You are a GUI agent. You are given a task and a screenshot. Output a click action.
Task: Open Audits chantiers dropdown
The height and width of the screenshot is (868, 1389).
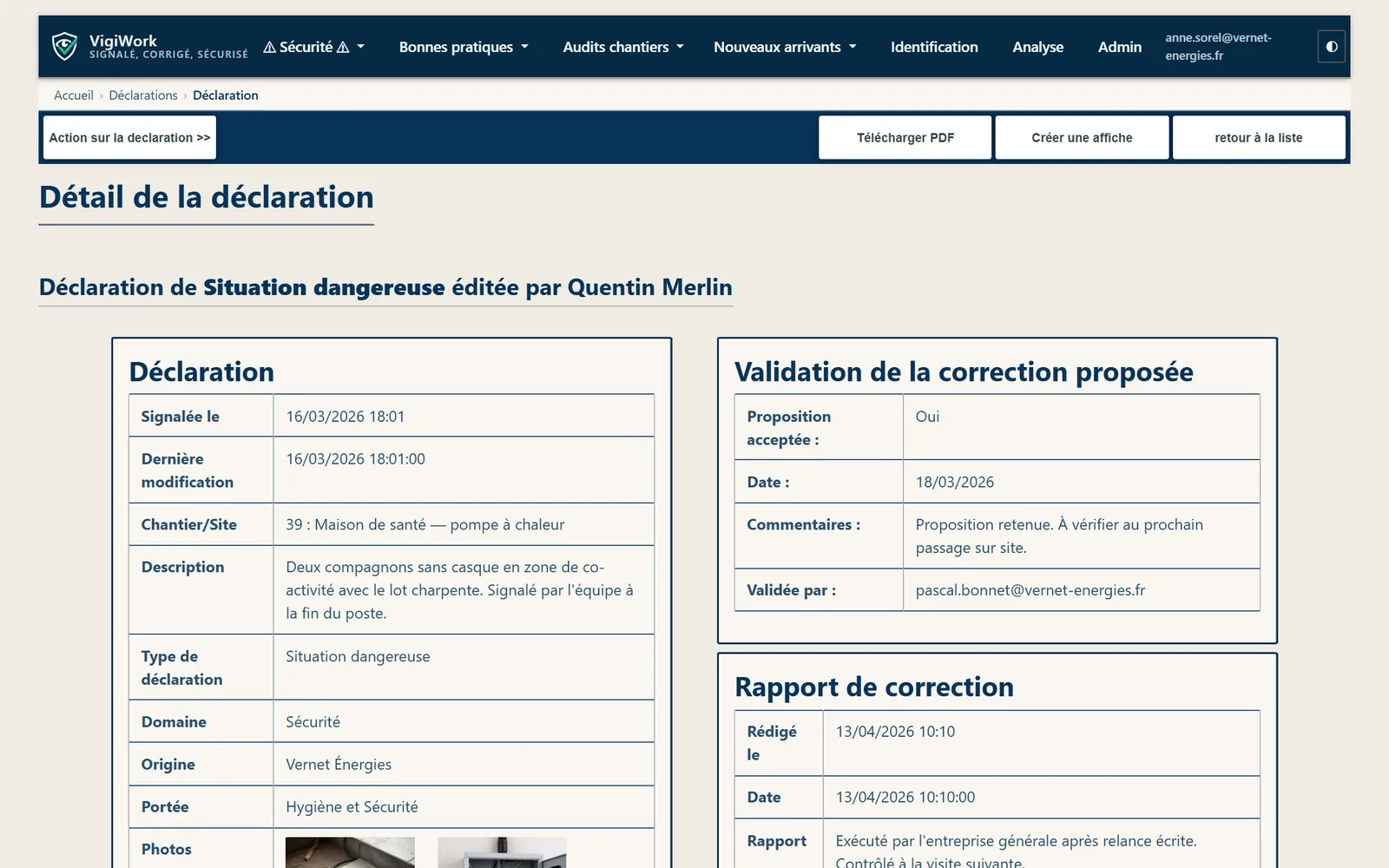pyautogui.click(x=623, y=47)
